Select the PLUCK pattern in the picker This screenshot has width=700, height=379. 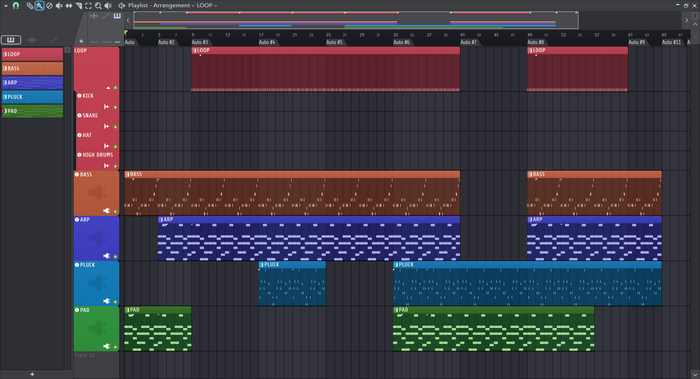[32, 97]
